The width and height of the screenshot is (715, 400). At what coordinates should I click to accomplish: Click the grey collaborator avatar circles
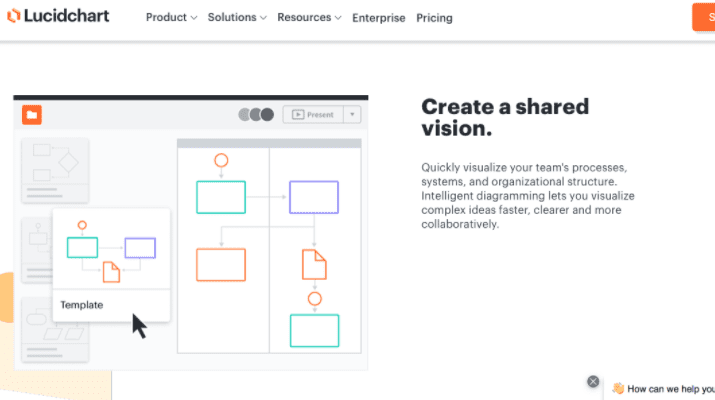point(256,114)
